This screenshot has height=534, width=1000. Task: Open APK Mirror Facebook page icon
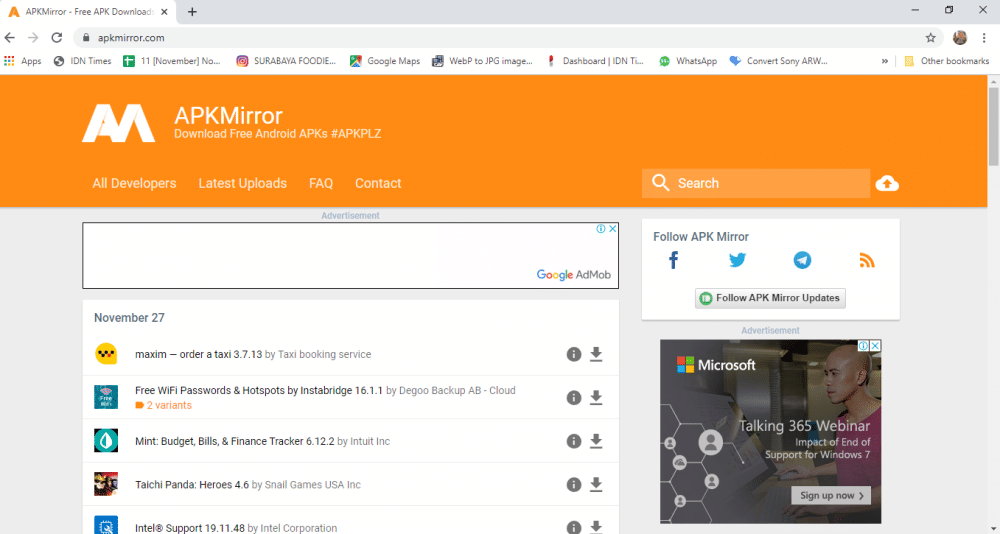pyautogui.click(x=673, y=260)
